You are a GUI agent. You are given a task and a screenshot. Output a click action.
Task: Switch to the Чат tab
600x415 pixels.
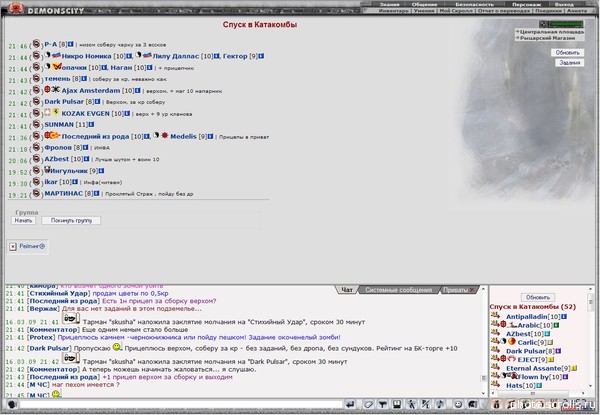pos(347,290)
